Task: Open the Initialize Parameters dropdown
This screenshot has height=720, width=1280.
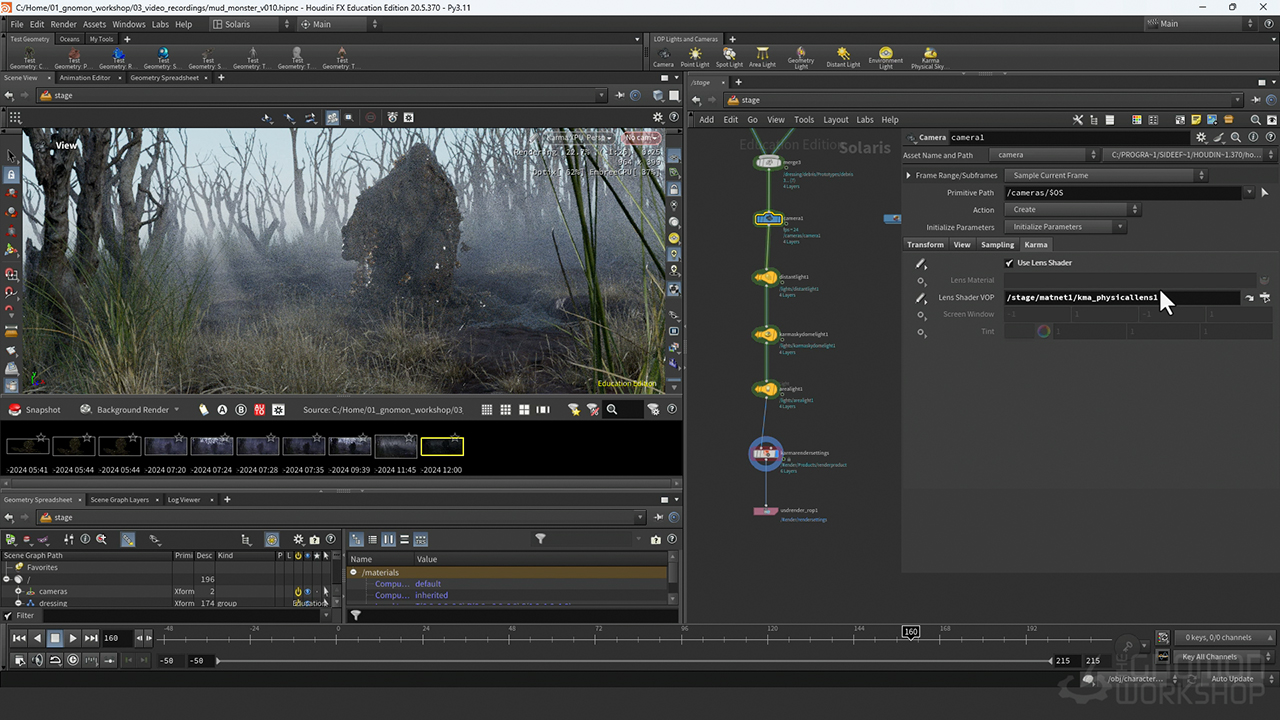Action: 1065,227
